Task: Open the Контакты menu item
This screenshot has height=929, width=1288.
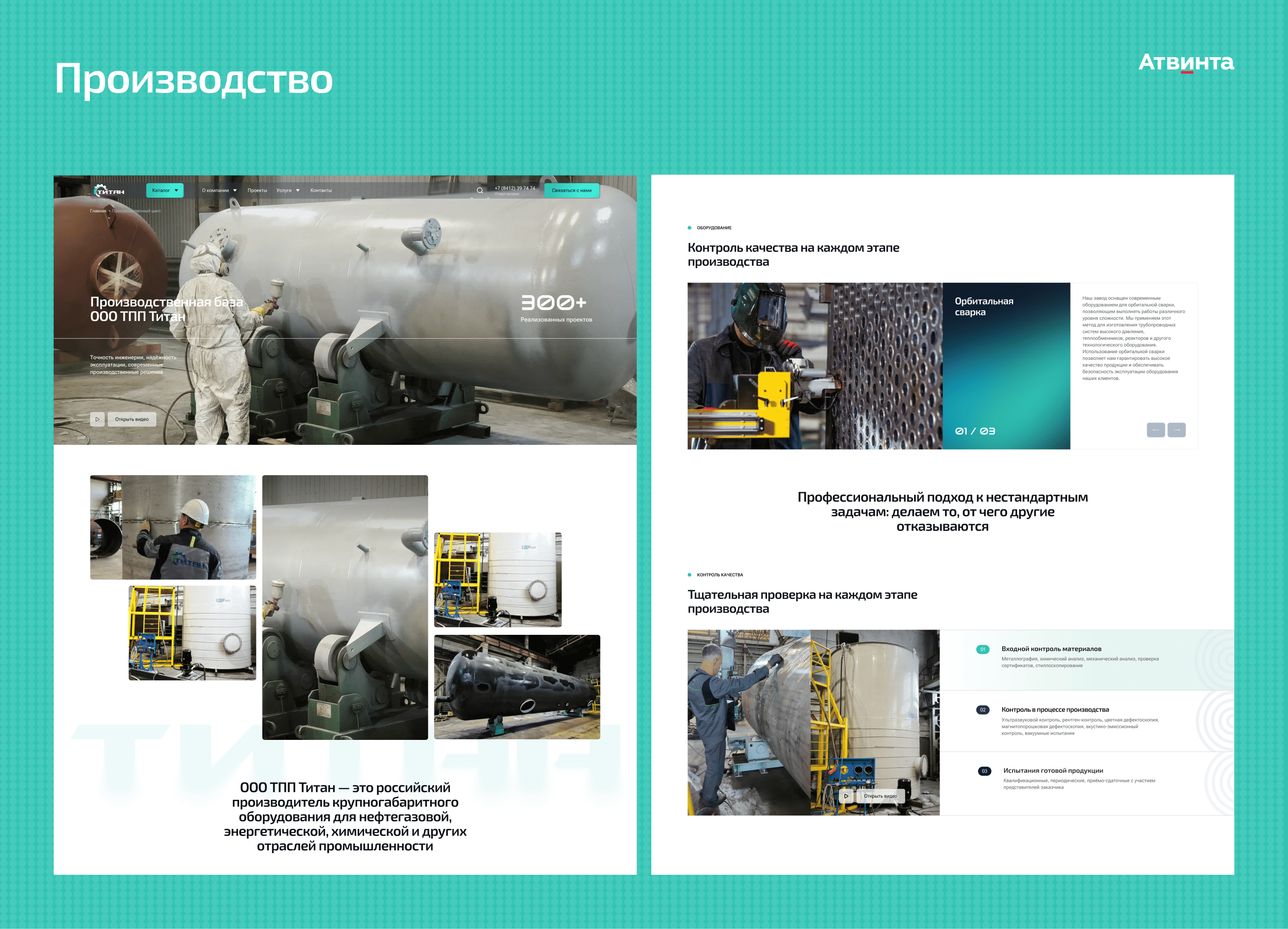Action: (x=321, y=191)
